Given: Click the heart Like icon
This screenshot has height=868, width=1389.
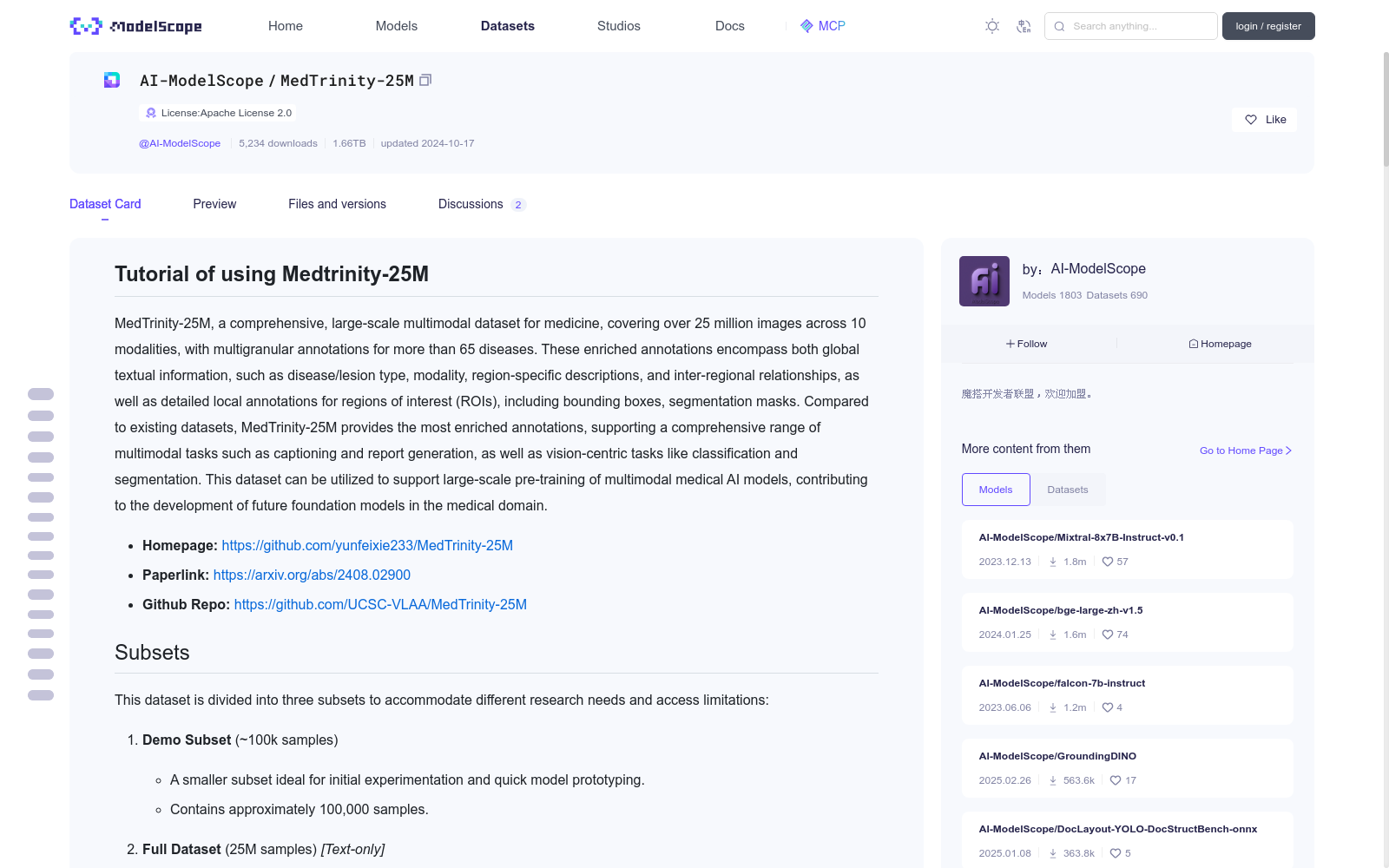Looking at the screenshot, I should (1251, 120).
